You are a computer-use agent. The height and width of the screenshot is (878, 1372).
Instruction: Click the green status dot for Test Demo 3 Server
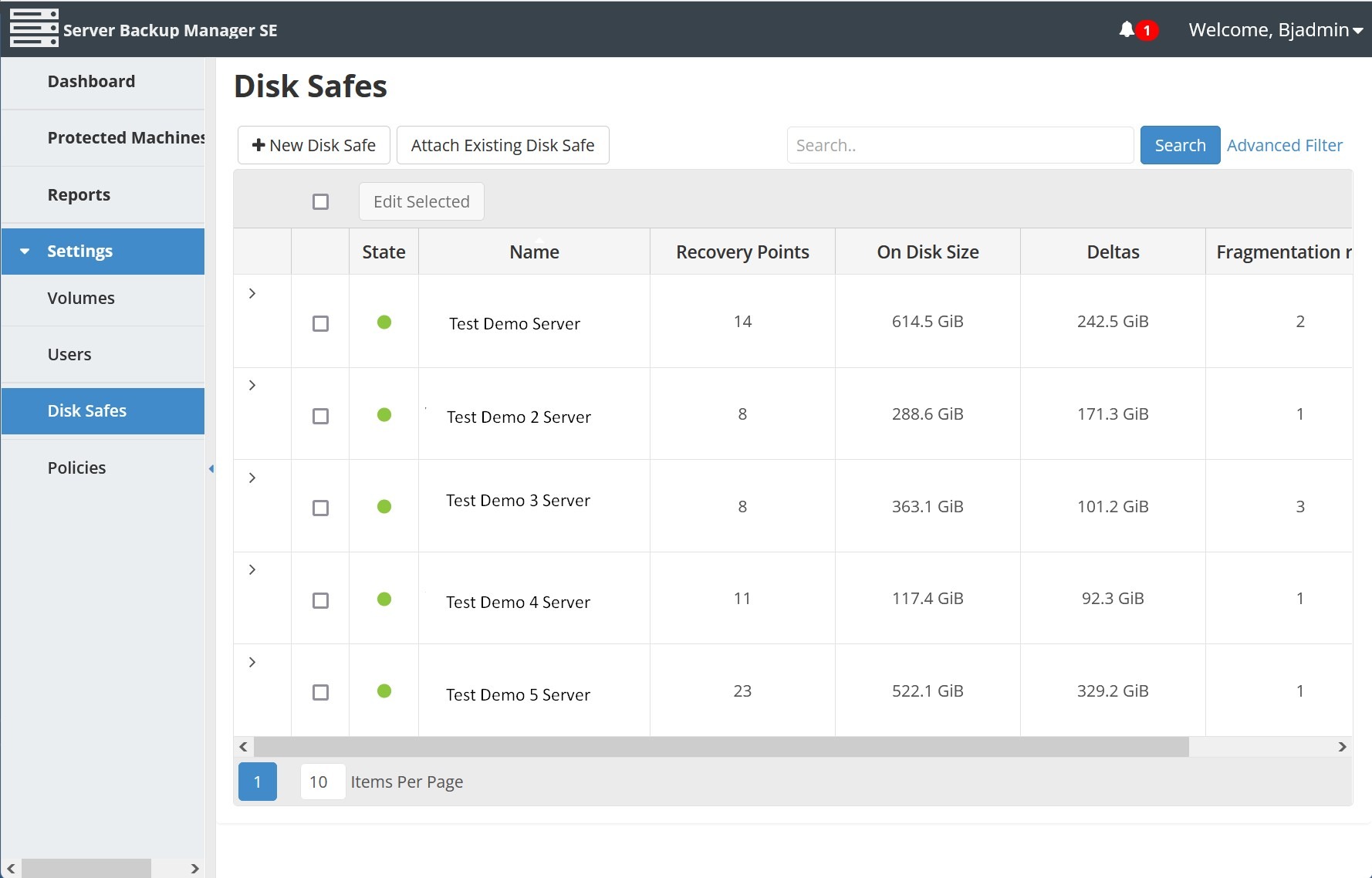384,507
